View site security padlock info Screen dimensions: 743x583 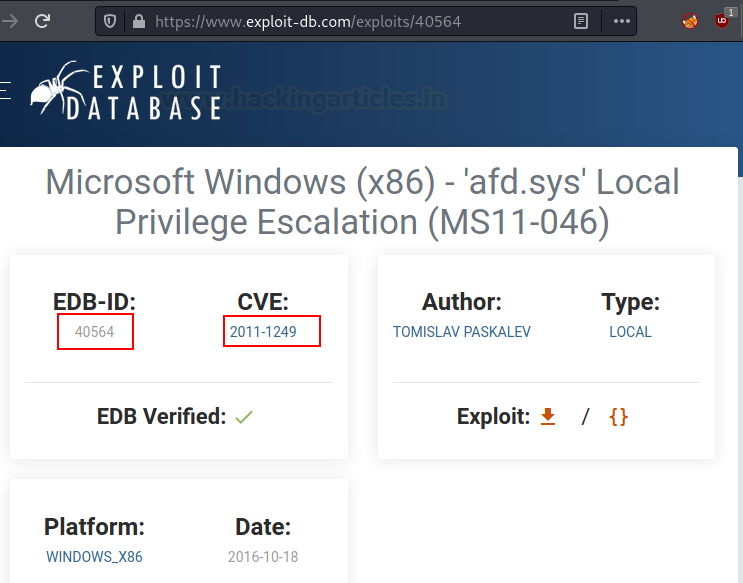point(138,21)
